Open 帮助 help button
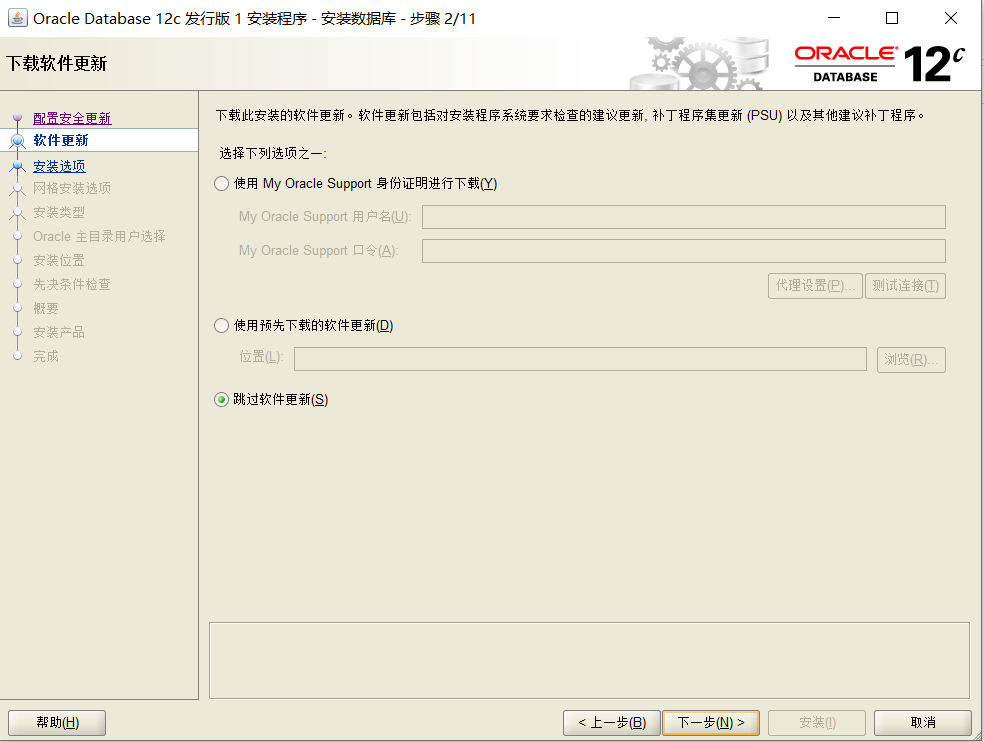Viewport: 984px width, 742px height. tap(57, 723)
